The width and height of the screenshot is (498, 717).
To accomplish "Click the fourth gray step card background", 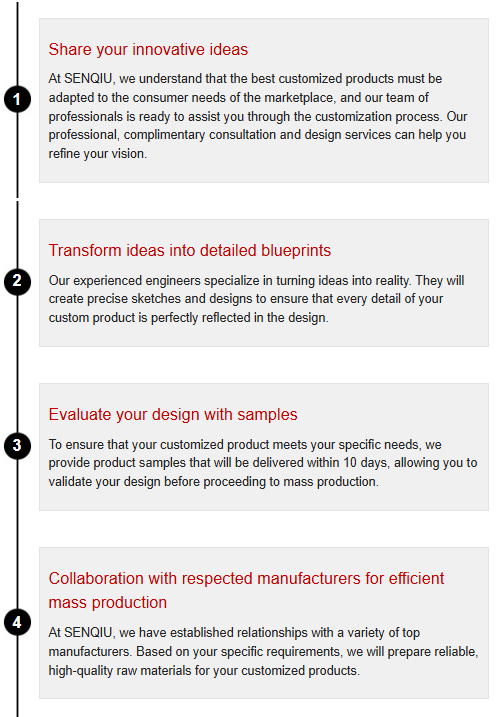I will (264, 623).
